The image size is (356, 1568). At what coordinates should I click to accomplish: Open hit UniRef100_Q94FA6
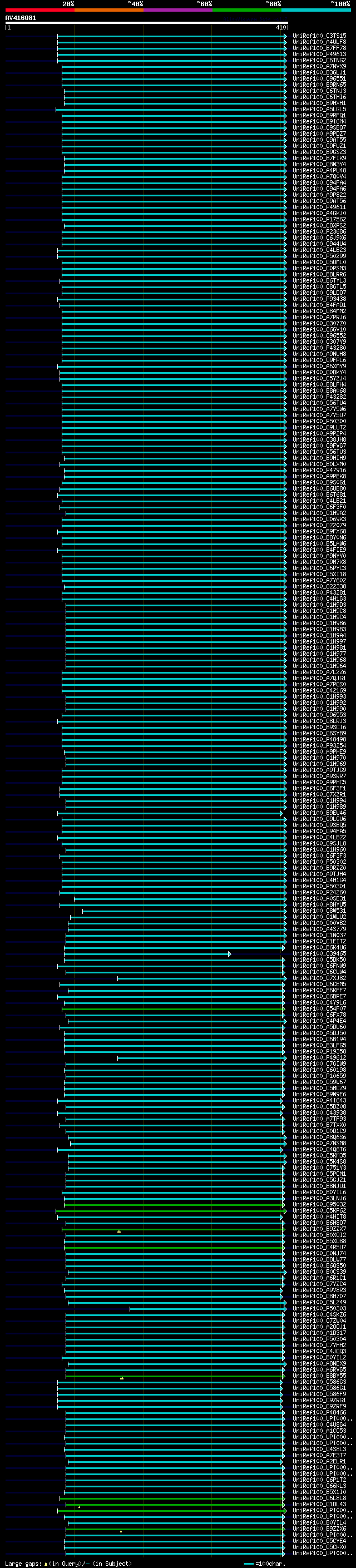point(319,189)
